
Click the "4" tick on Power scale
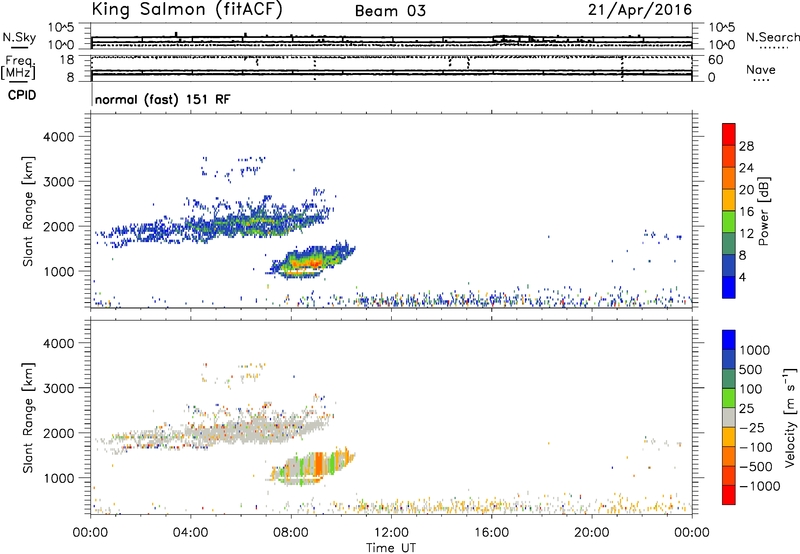pyautogui.click(x=742, y=277)
